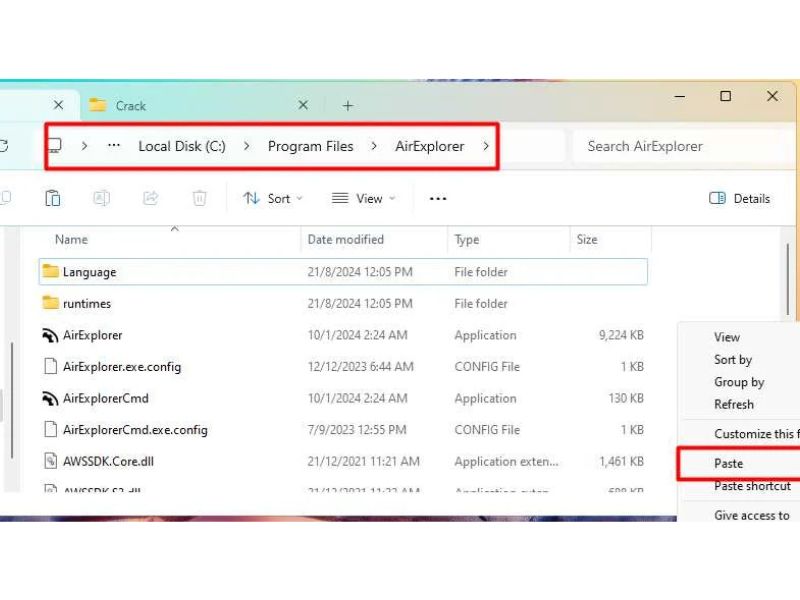Expand chevron after Local Disk (C:) in path
This screenshot has height=600, width=800.
246,146
